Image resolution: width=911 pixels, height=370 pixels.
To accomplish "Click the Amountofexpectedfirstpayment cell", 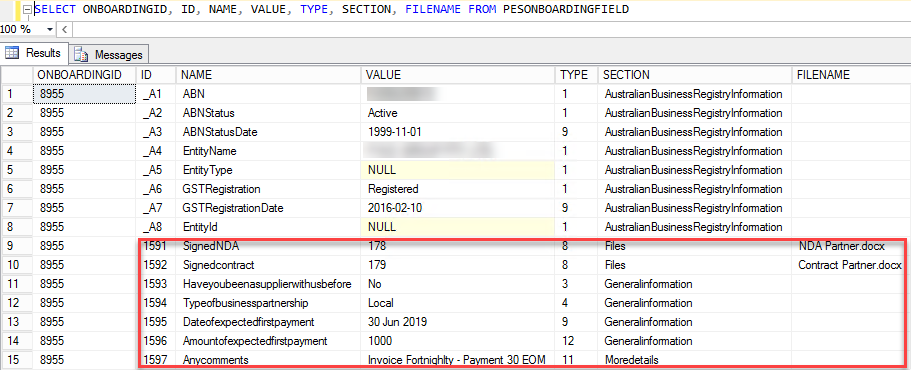I will coord(269,341).
